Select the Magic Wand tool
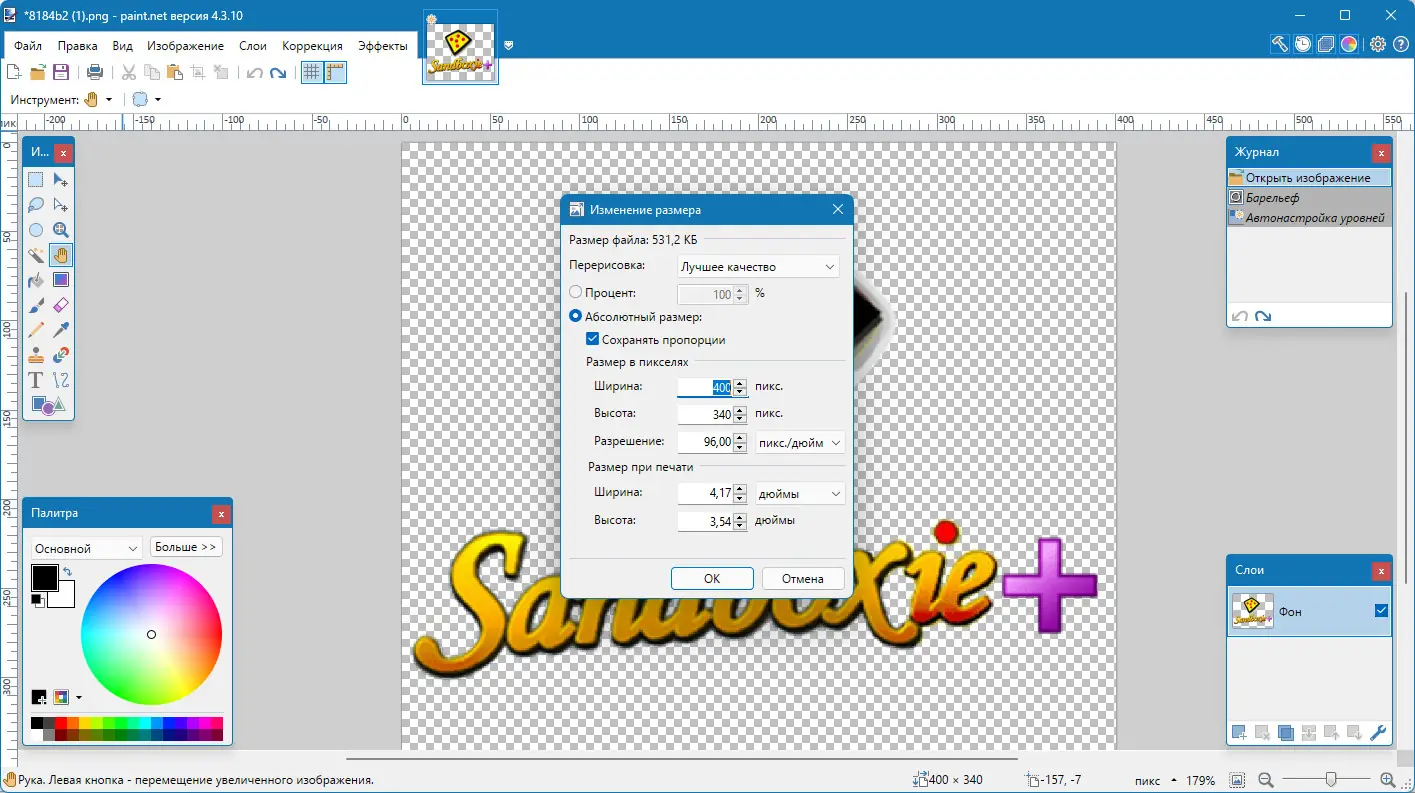 coord(35,255)
